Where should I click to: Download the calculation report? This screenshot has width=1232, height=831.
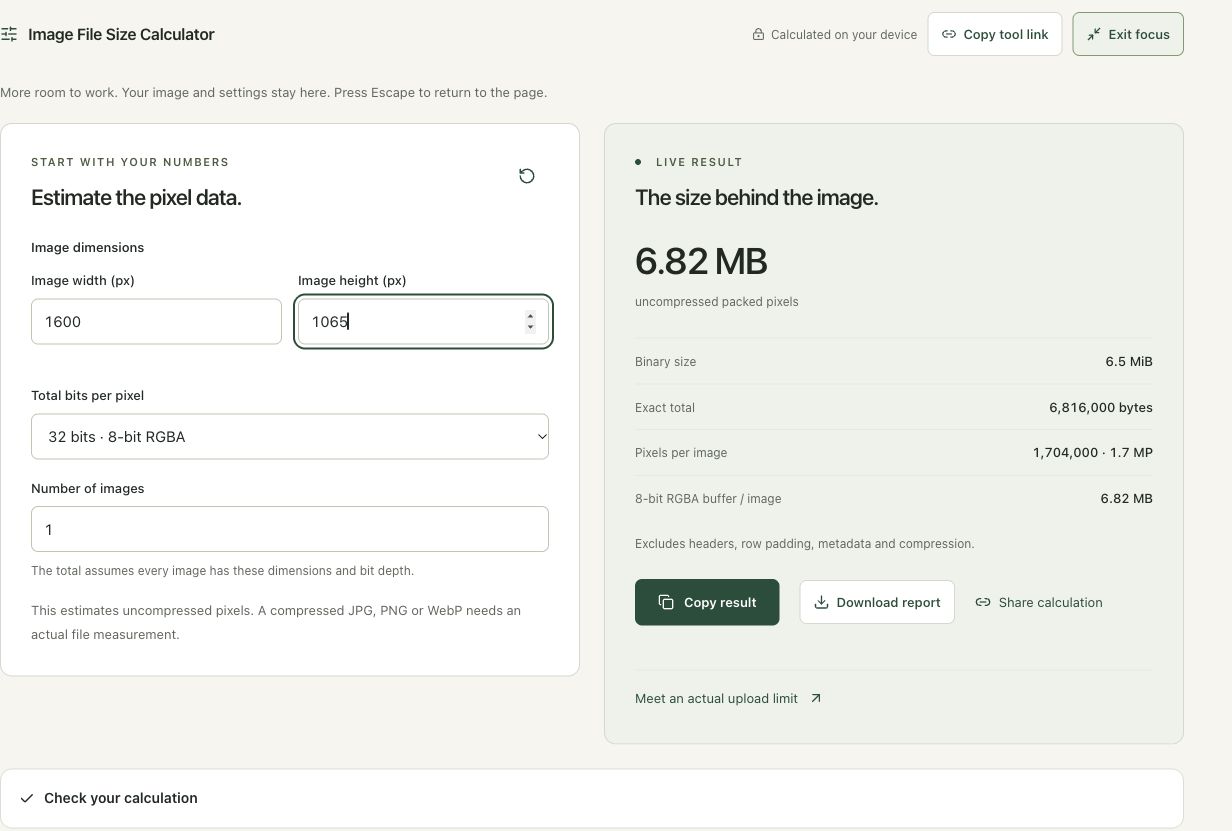(x=877, y=602)
